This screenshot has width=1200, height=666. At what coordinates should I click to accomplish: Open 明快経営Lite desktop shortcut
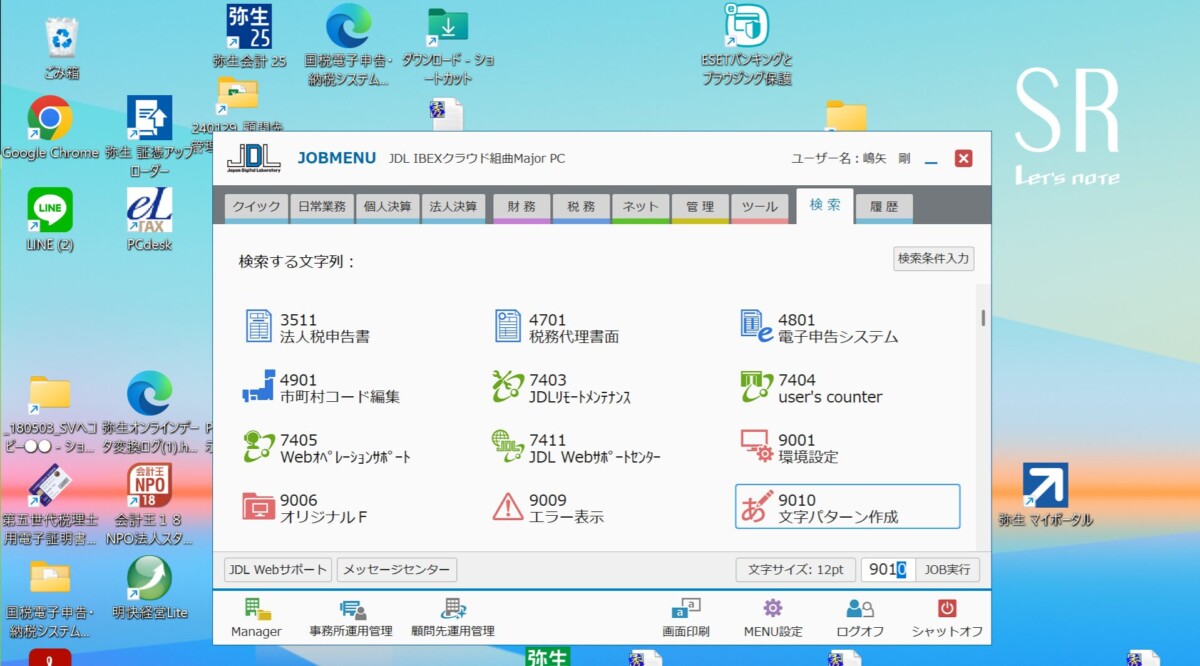coord(149,587)
